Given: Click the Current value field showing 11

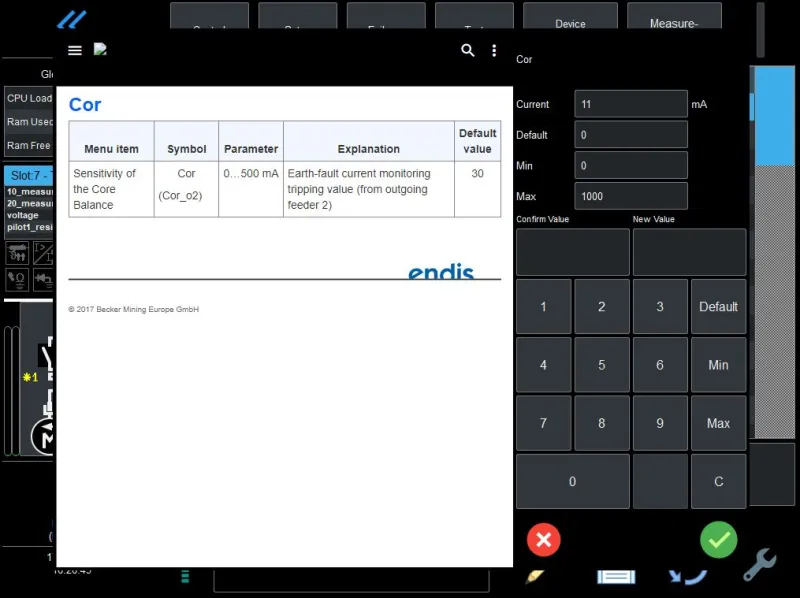Looking at the screenshot, I should pyautogui.click(x=631, y=104).
